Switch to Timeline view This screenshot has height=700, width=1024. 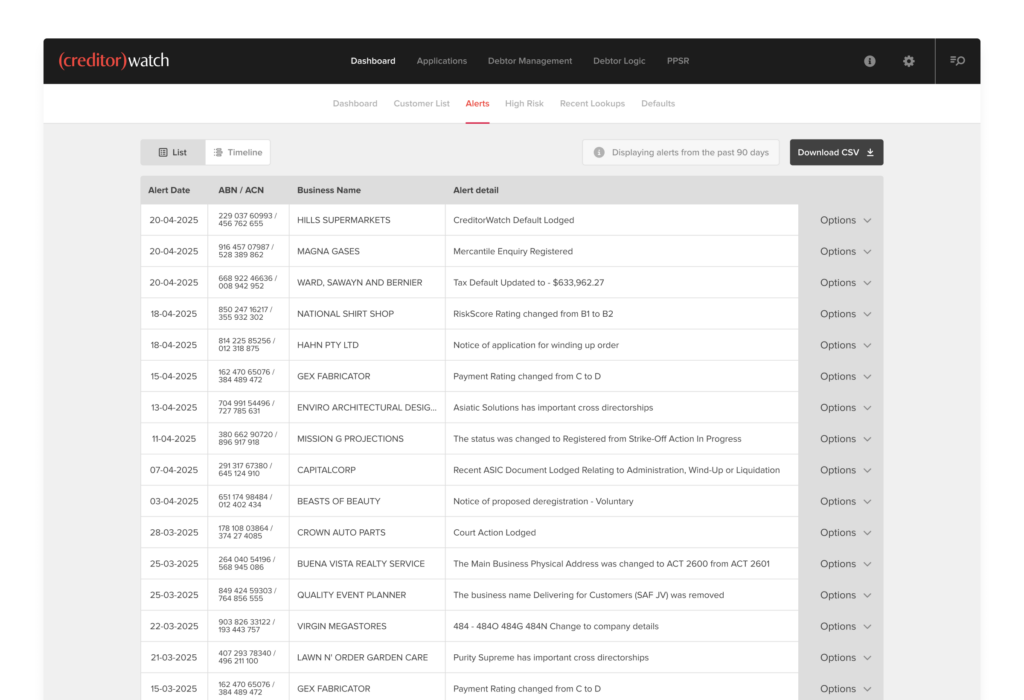point(238,153)
